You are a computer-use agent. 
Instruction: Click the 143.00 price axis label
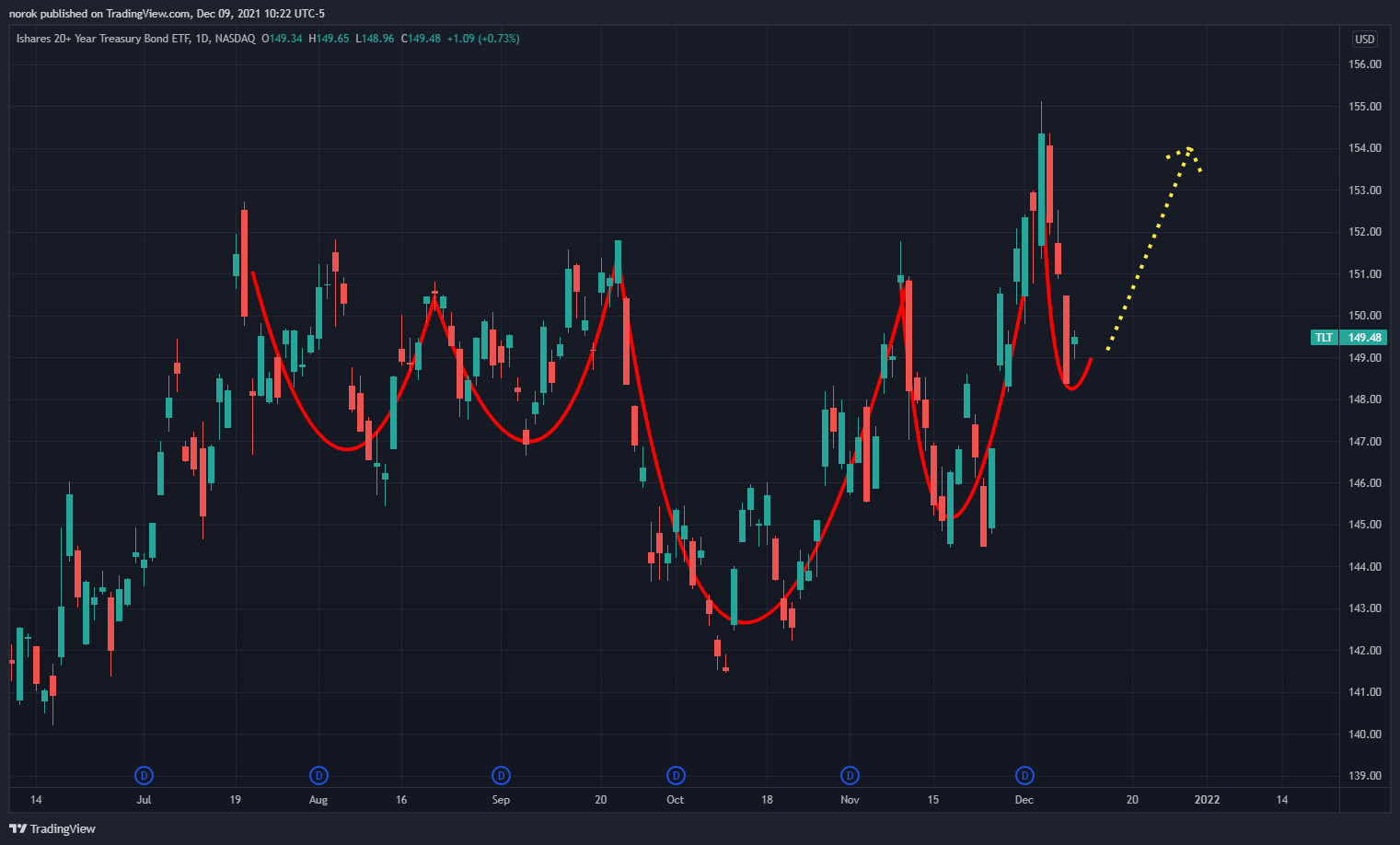click(1365, 608)
